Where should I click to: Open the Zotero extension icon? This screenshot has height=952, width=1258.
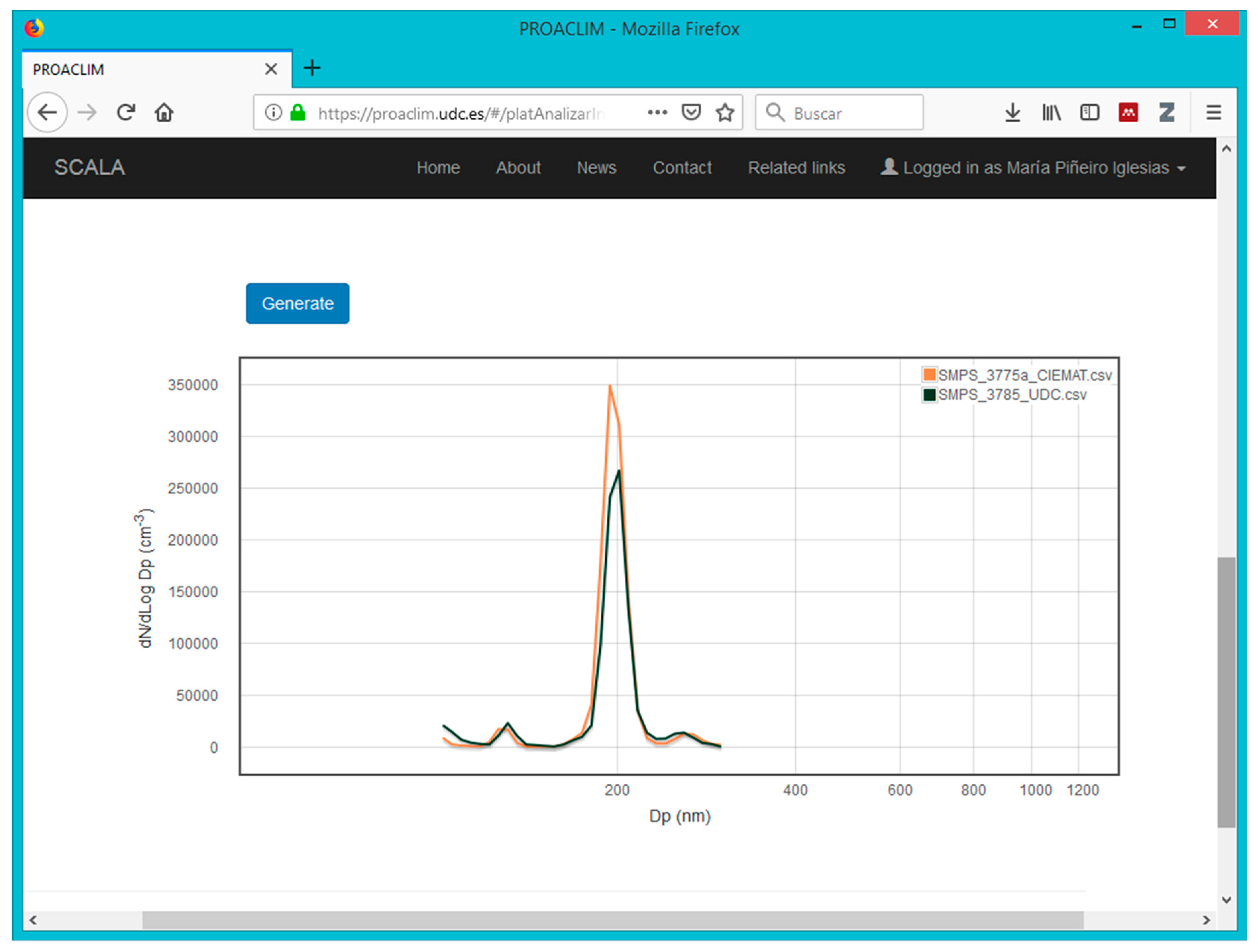1166,113
